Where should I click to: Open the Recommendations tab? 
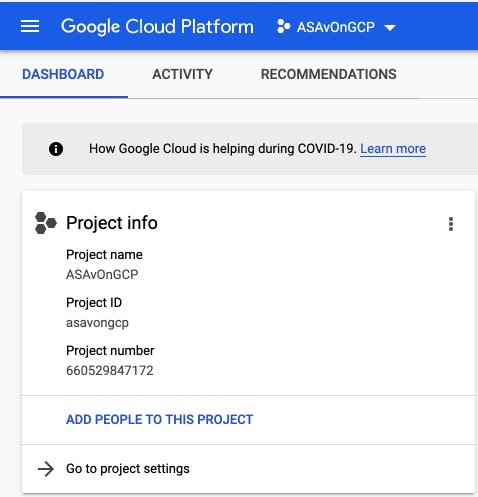coord(329,74)
